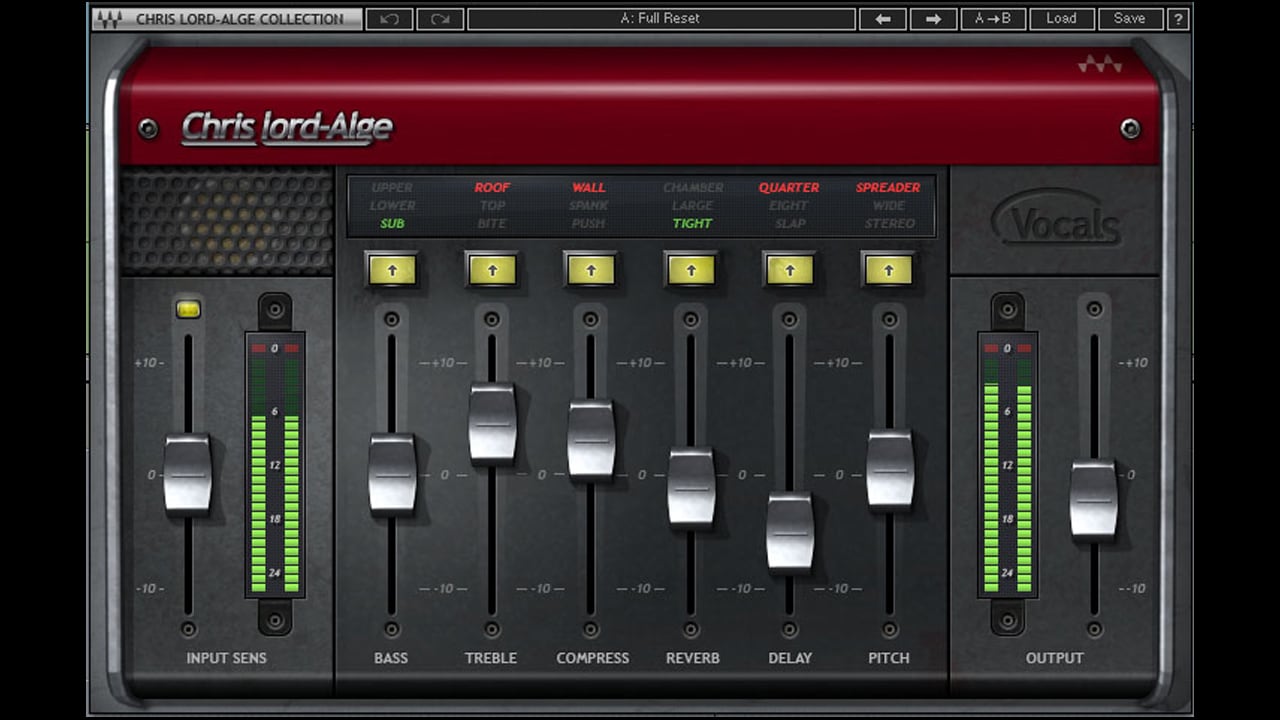This screenshot has width=1280, height=720.
Task: Click the Waves logo on red panel
Action: [x=1099, y=64]
